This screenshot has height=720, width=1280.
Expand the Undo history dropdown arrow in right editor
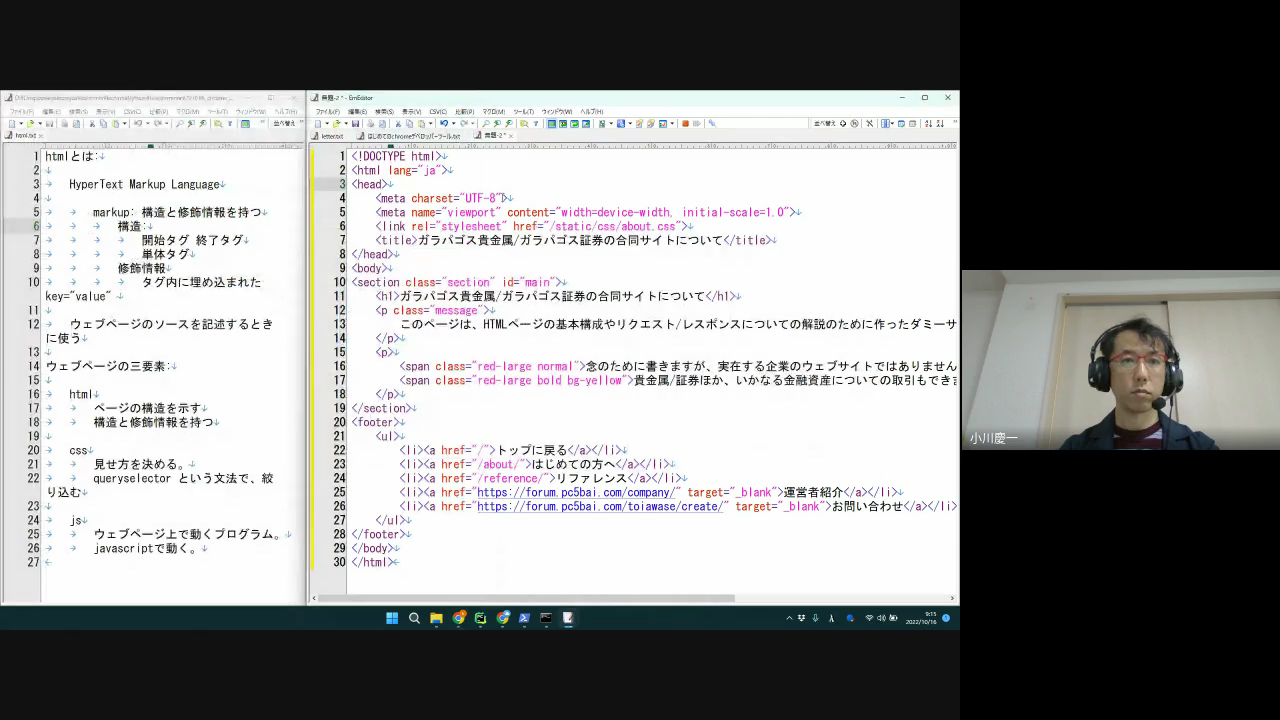click(x=452, y=124)
